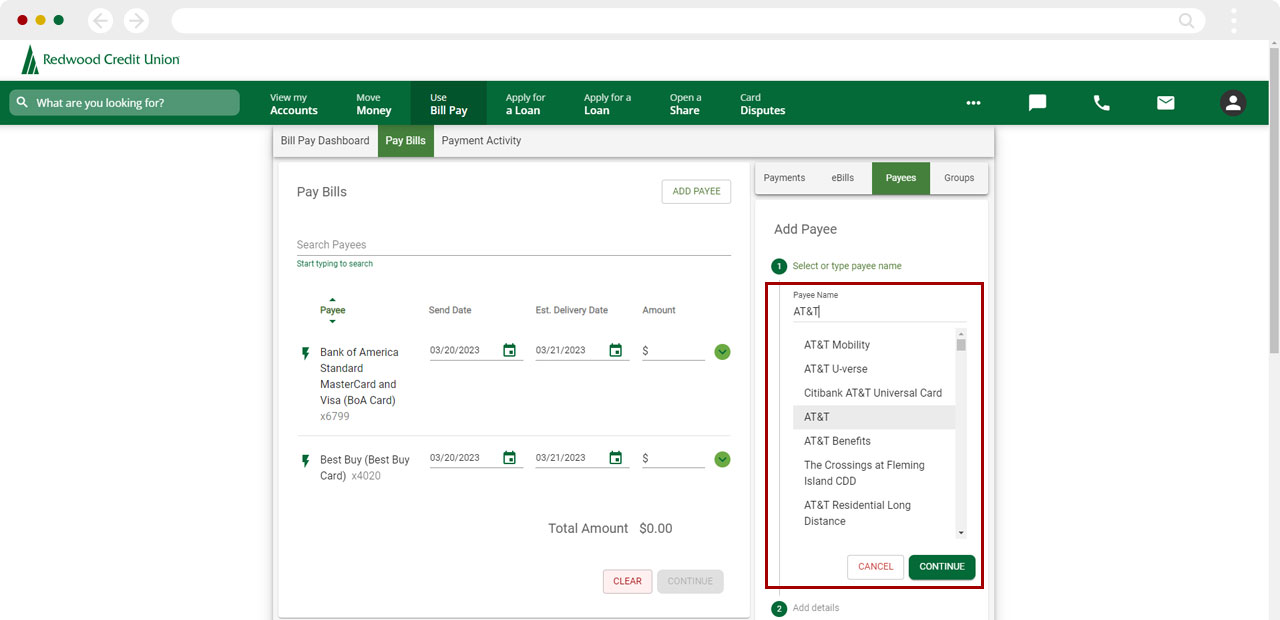This screenshot has height=620, width=1280.
Task: Select the Payees side tab
Action: pos(901,178)
